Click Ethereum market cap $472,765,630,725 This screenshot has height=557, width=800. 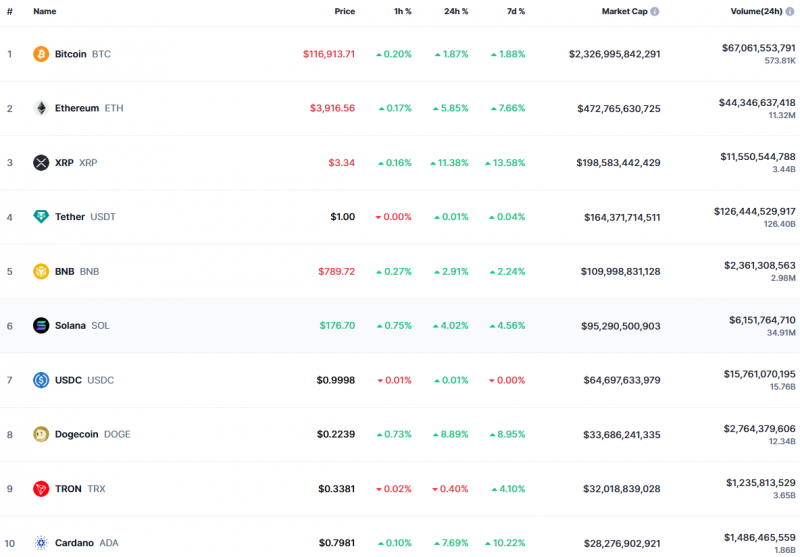point(619,109)
